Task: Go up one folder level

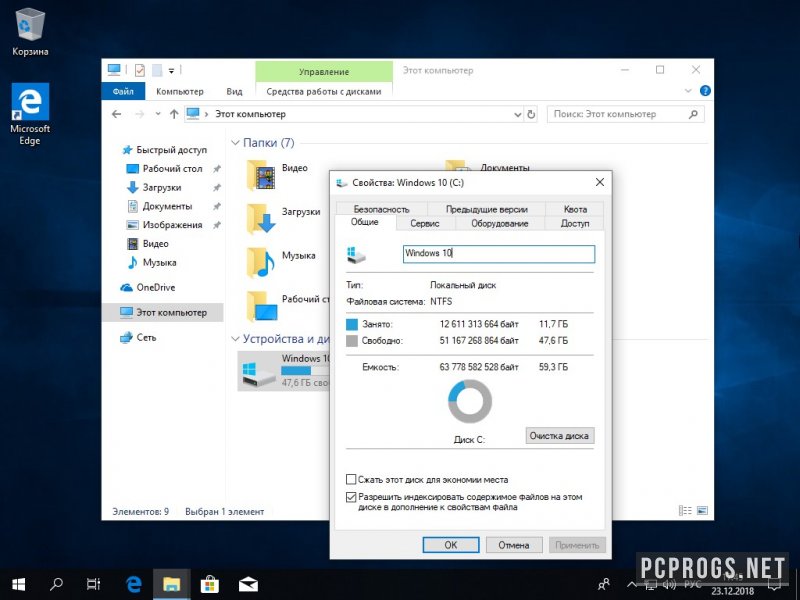Action: click(174, 114)
